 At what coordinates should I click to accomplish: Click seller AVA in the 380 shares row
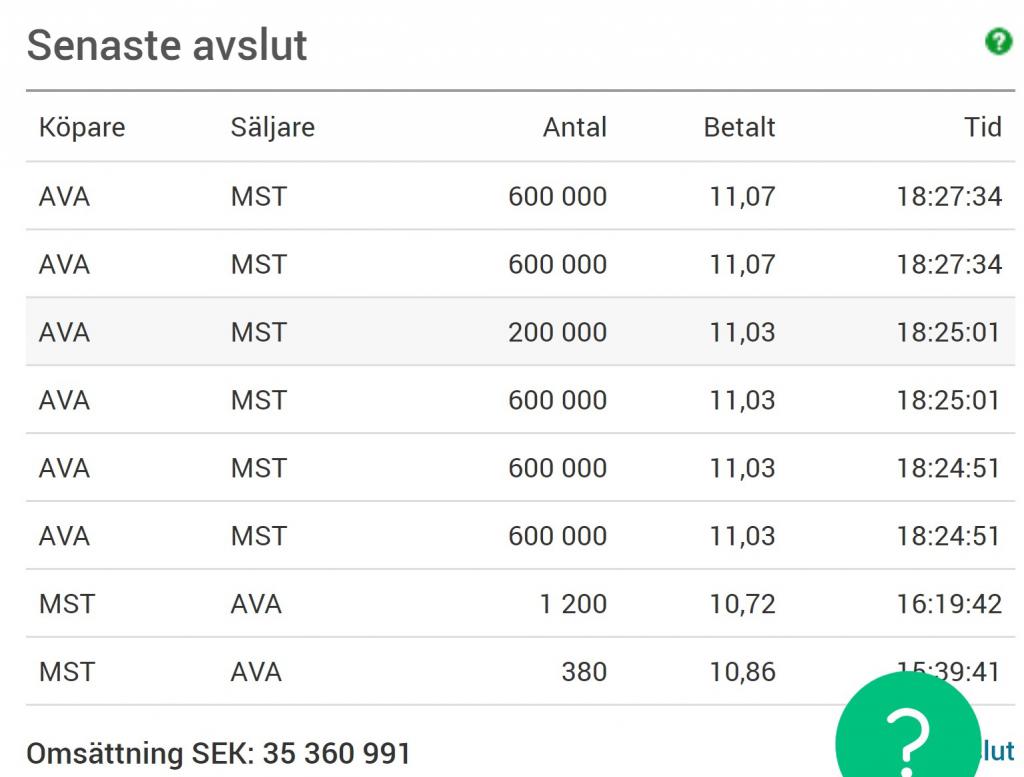[256, 672]
